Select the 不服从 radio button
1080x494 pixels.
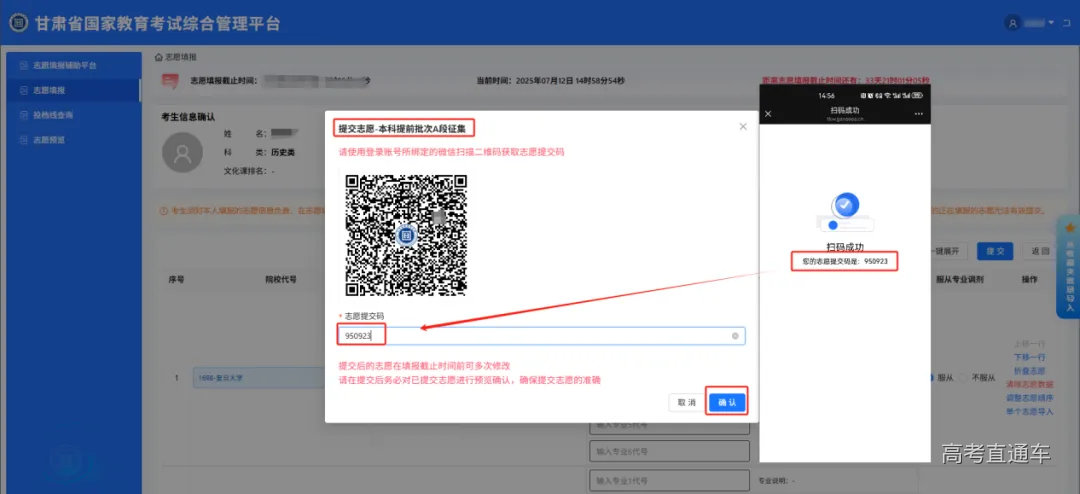pyautogui.click(x=965, y=378)
